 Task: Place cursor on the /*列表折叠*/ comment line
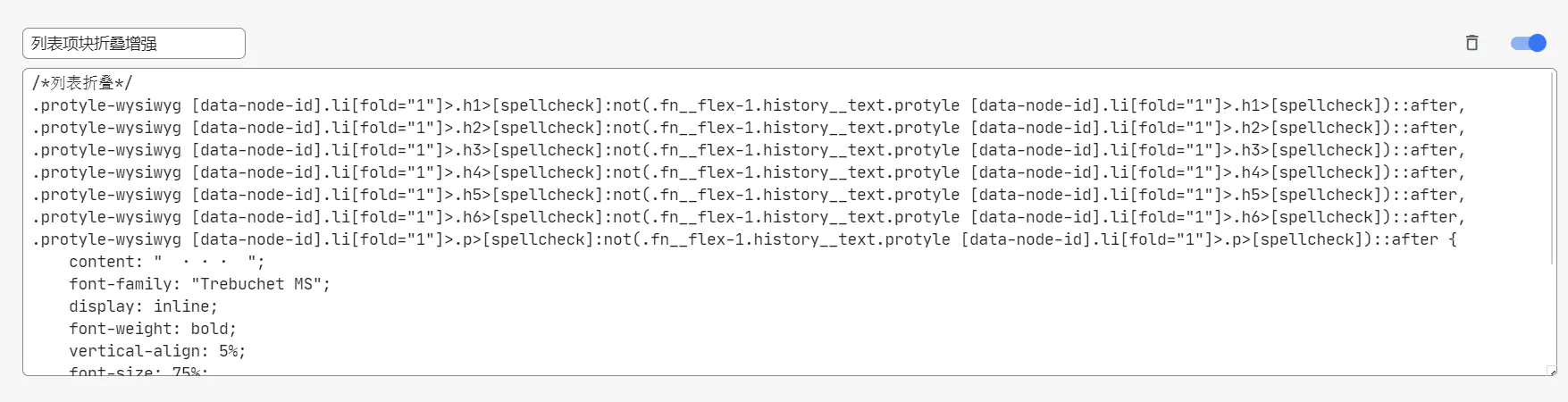tap(82, 83)
